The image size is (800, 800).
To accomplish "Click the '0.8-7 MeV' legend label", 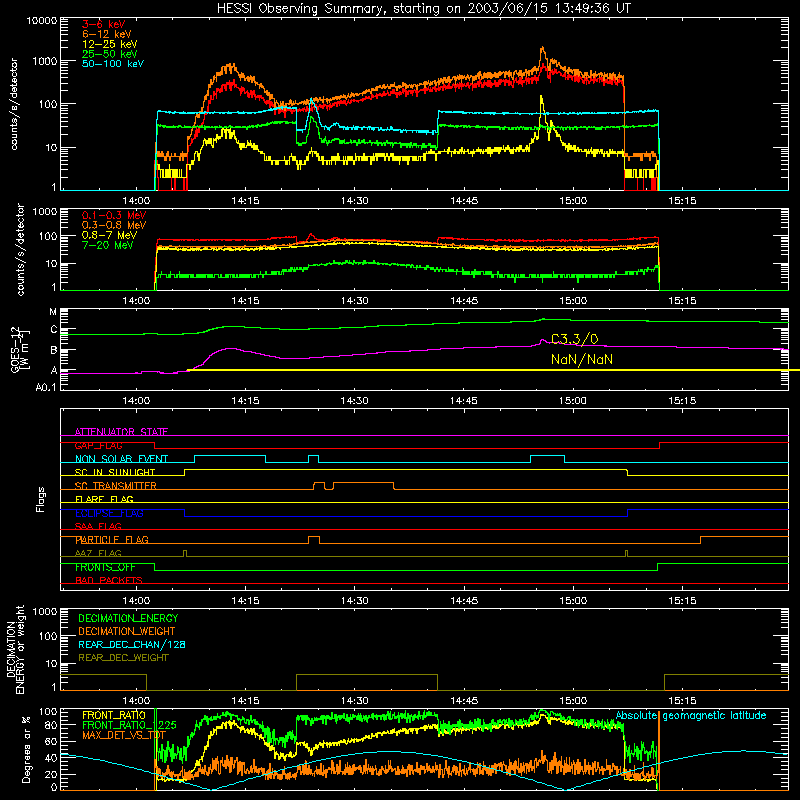I will (x=110, y=235).
